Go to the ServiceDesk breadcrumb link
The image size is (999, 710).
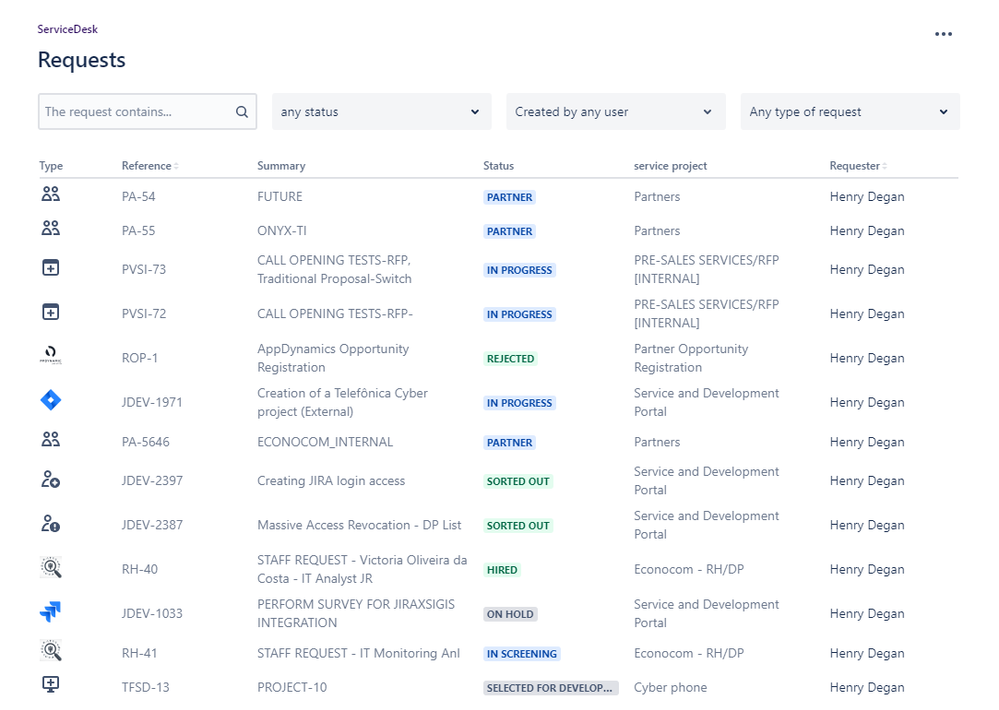[x=68, y=29]
